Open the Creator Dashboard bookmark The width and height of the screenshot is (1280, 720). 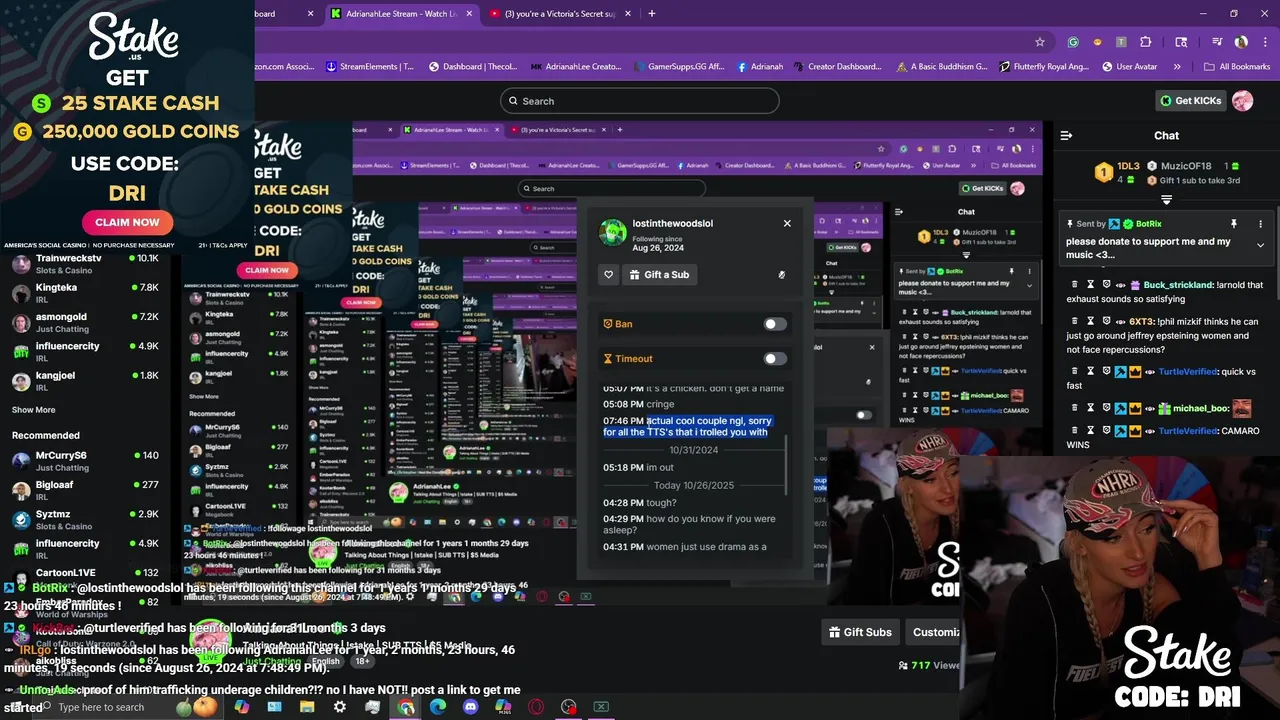[x=837, y=67]
